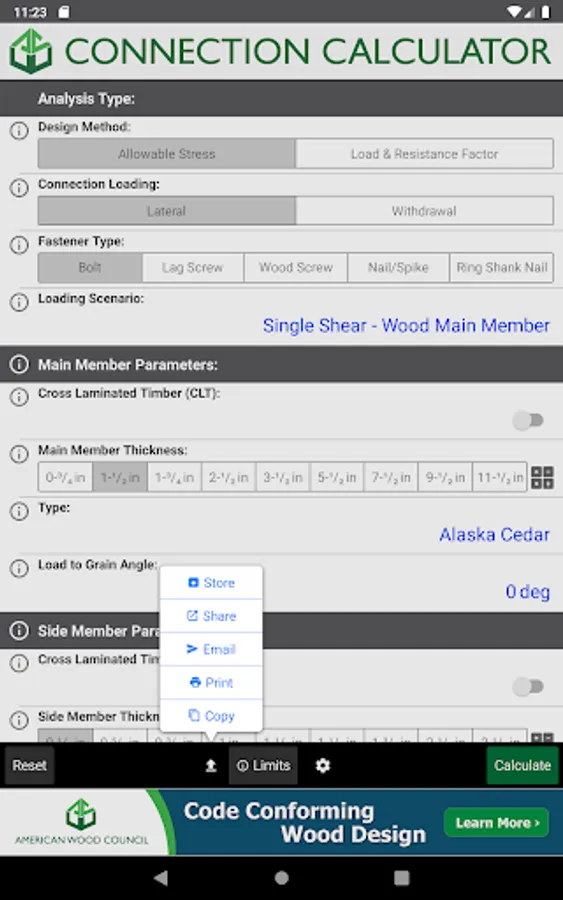Select 2-1/2 in main member thickness

pyautogui.click(x=228, y=477)
